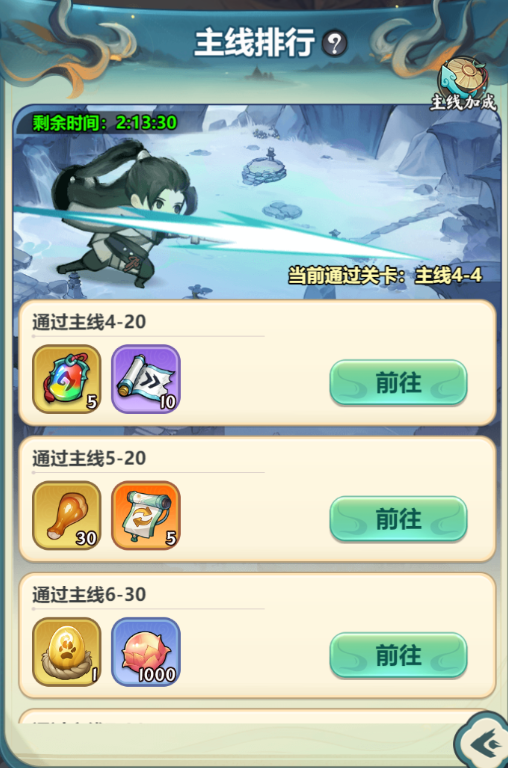Tap the orange refresh scroll reward
Viewport: 508px width, 768px height.
coord(146,515)
